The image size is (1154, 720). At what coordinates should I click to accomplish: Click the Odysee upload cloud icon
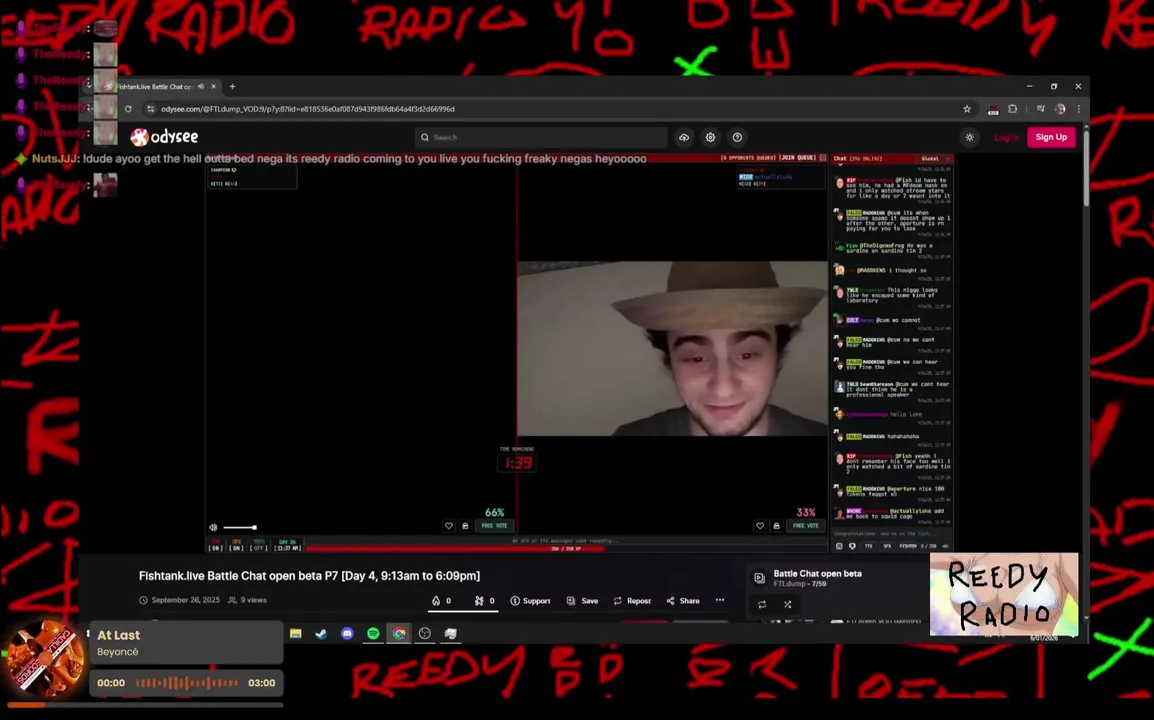coord(684,137)
